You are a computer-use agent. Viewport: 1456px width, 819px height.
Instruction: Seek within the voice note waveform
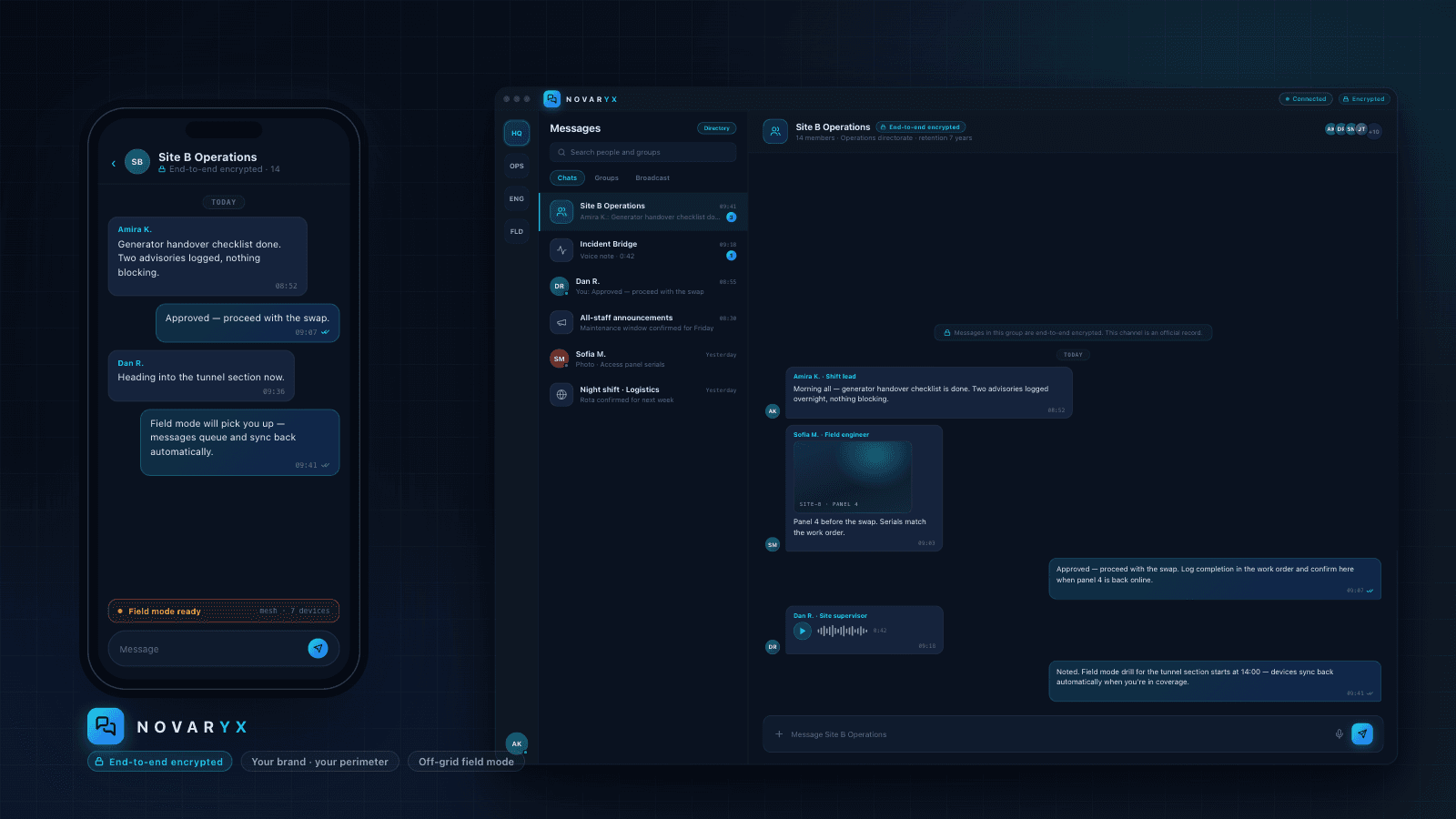click(842, 630)
